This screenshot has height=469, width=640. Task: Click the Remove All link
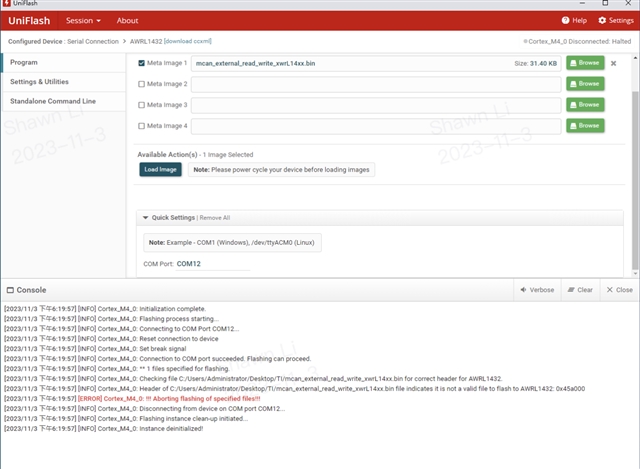click(215, 218)
